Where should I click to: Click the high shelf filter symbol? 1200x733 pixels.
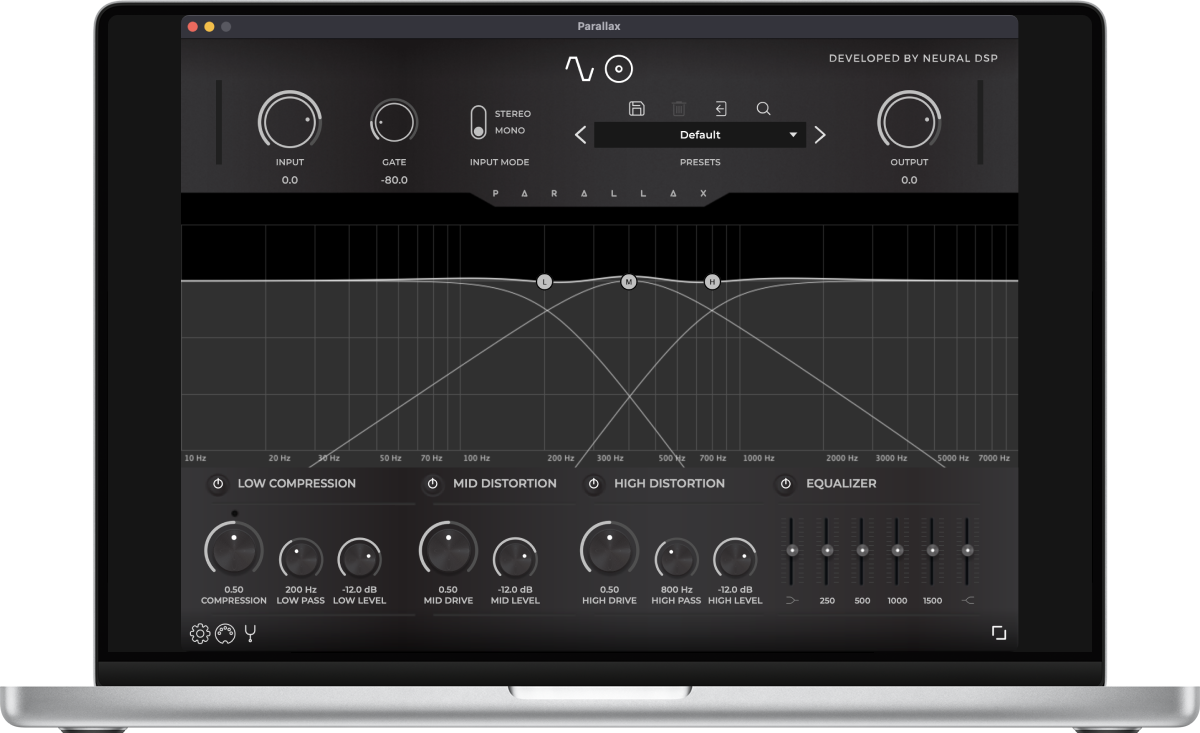tap(967, 601)
